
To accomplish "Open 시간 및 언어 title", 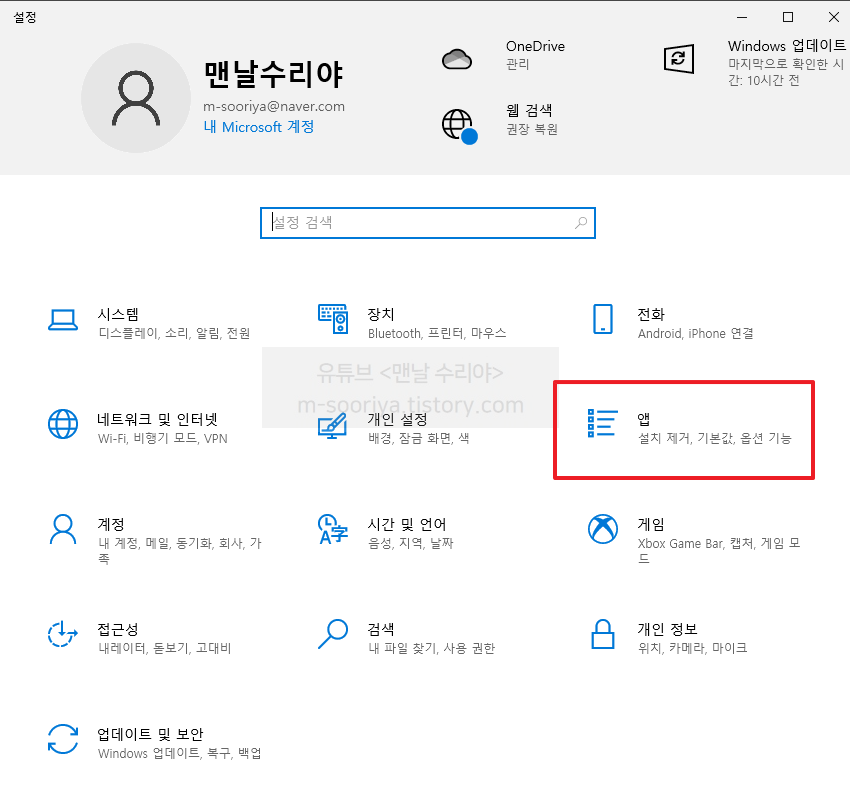I will coord(407,524).
